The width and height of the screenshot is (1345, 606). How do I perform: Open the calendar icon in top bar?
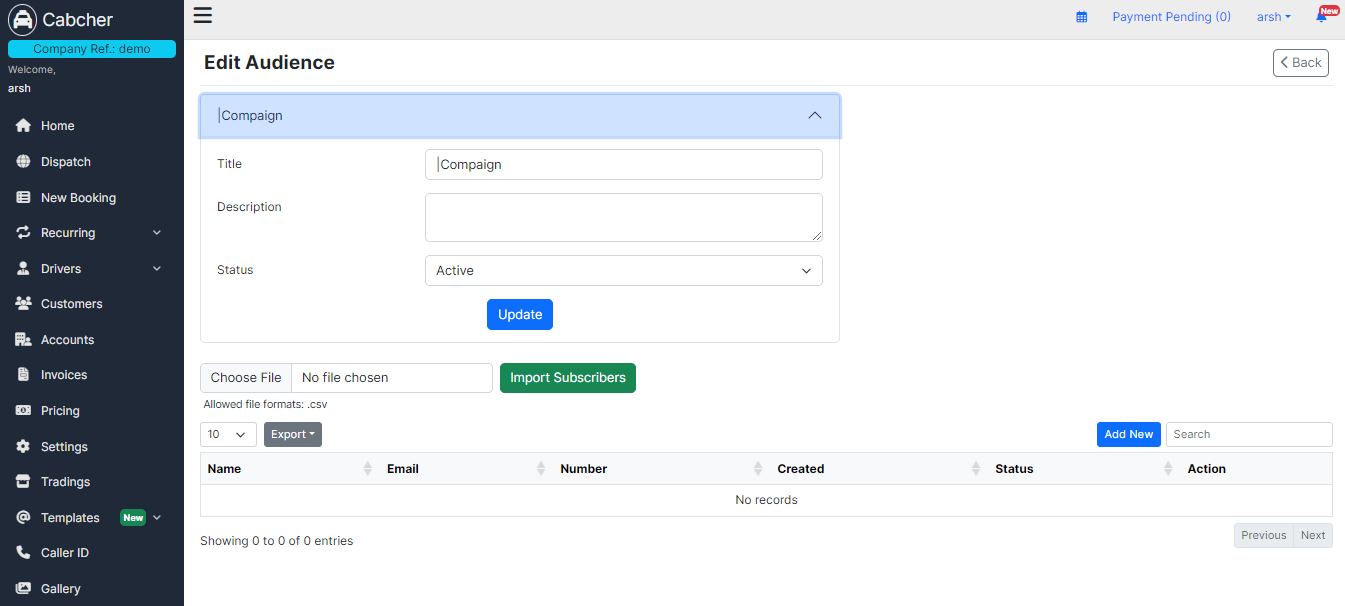pyautogui.click(x=1081, y=17)
